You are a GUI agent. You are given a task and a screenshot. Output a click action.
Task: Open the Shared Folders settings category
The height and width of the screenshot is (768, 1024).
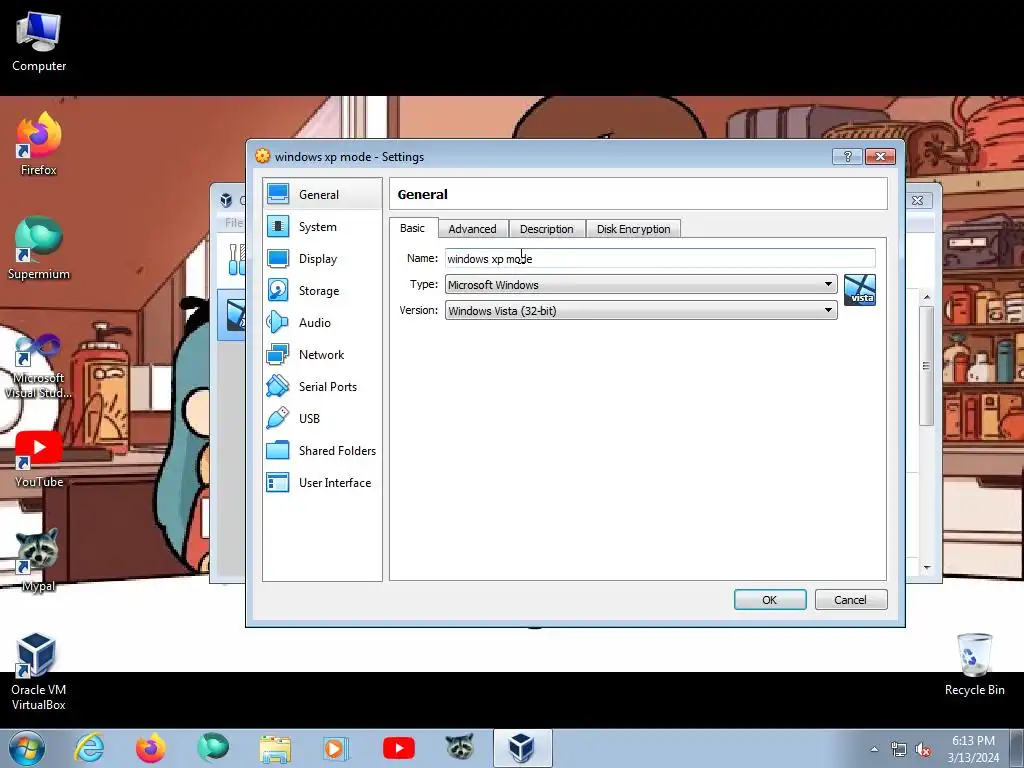point(322,451)
